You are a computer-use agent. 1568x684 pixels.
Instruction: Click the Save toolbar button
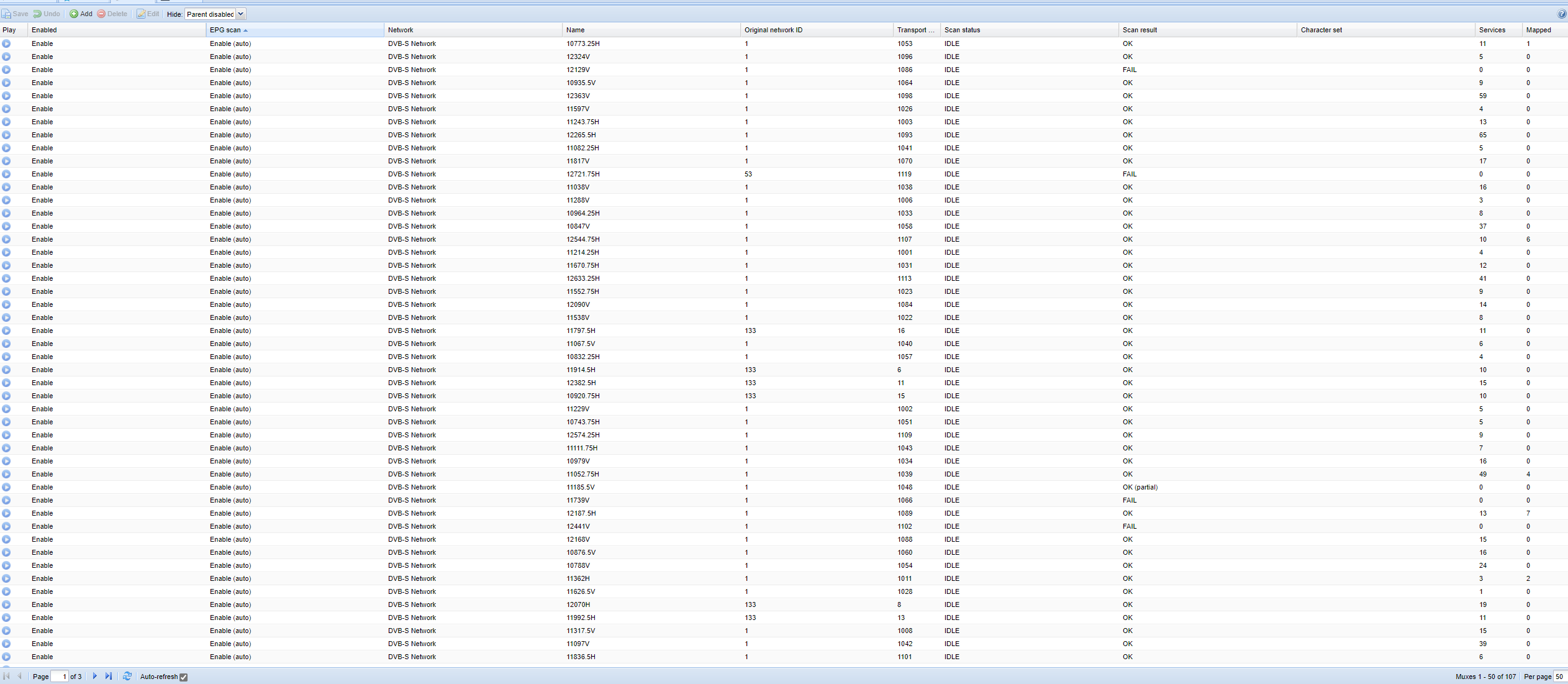(16, 14)
